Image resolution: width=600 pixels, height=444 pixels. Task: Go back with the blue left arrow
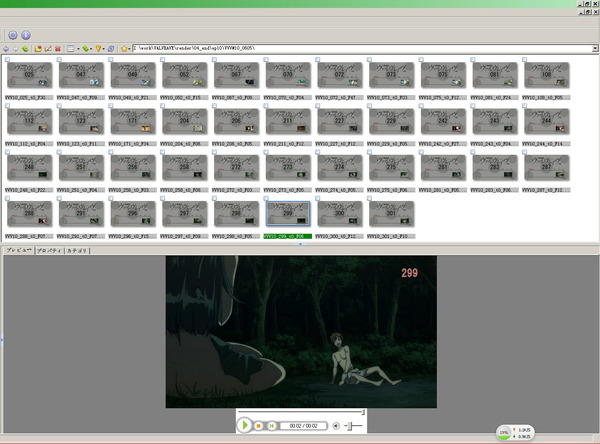tap(6, 49)
